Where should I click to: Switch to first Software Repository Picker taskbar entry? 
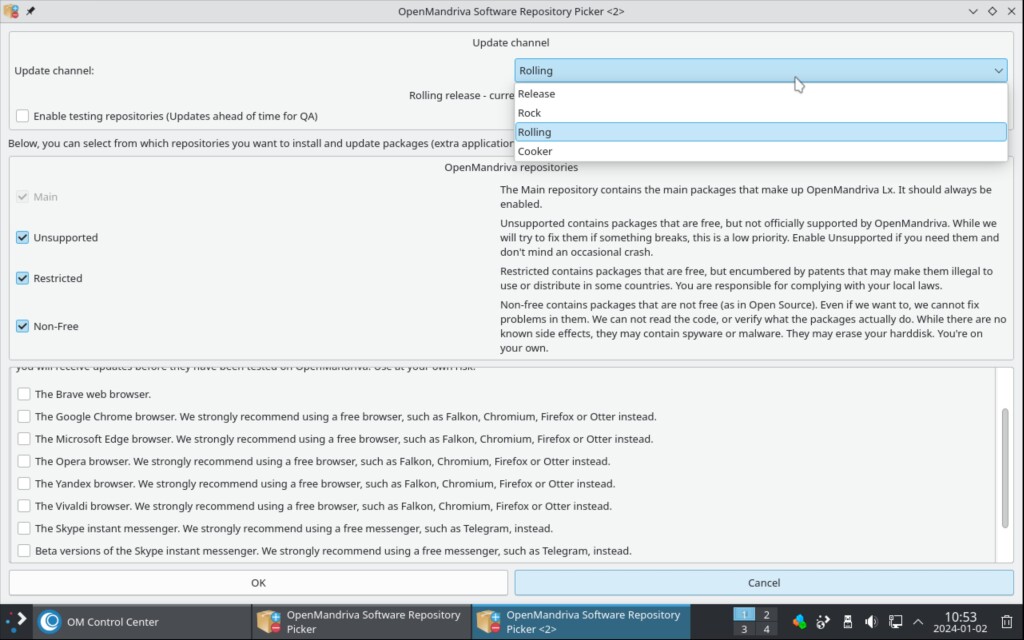point(360,622)
